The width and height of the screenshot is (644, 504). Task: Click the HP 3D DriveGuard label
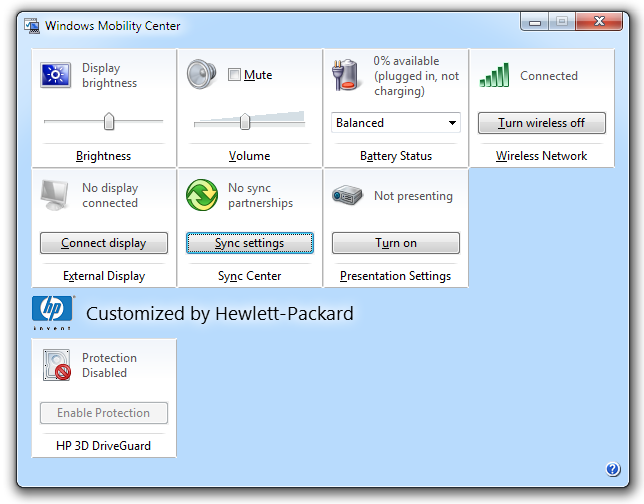point(104,446)
